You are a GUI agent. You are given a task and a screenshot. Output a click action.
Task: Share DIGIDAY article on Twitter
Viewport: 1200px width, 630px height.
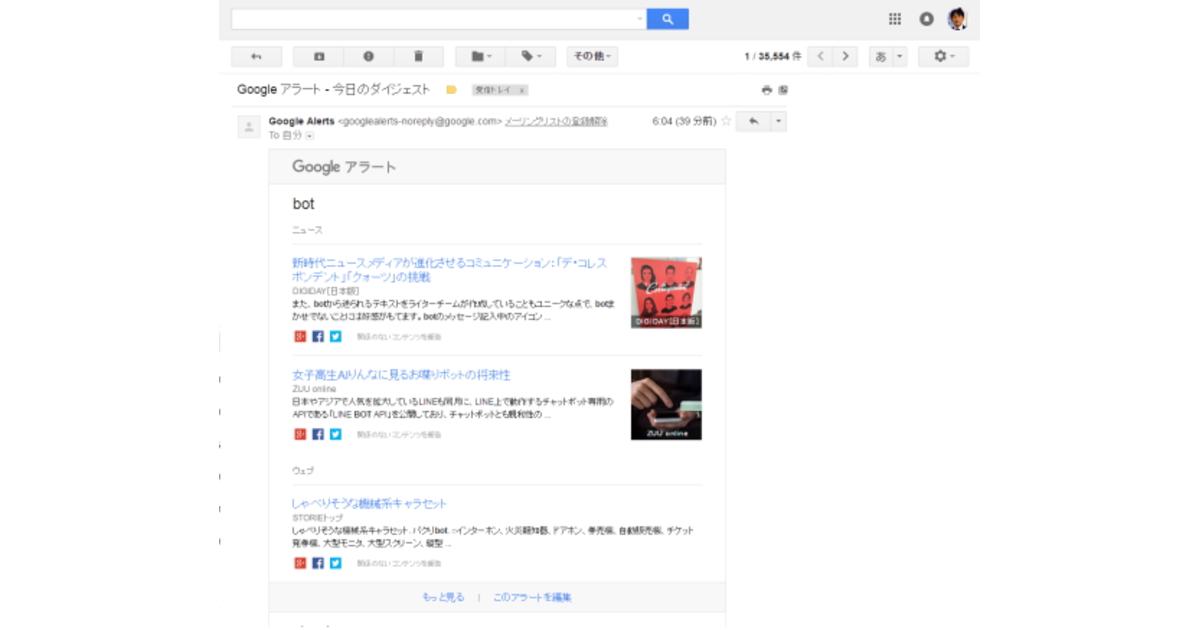tap(336, 336)
